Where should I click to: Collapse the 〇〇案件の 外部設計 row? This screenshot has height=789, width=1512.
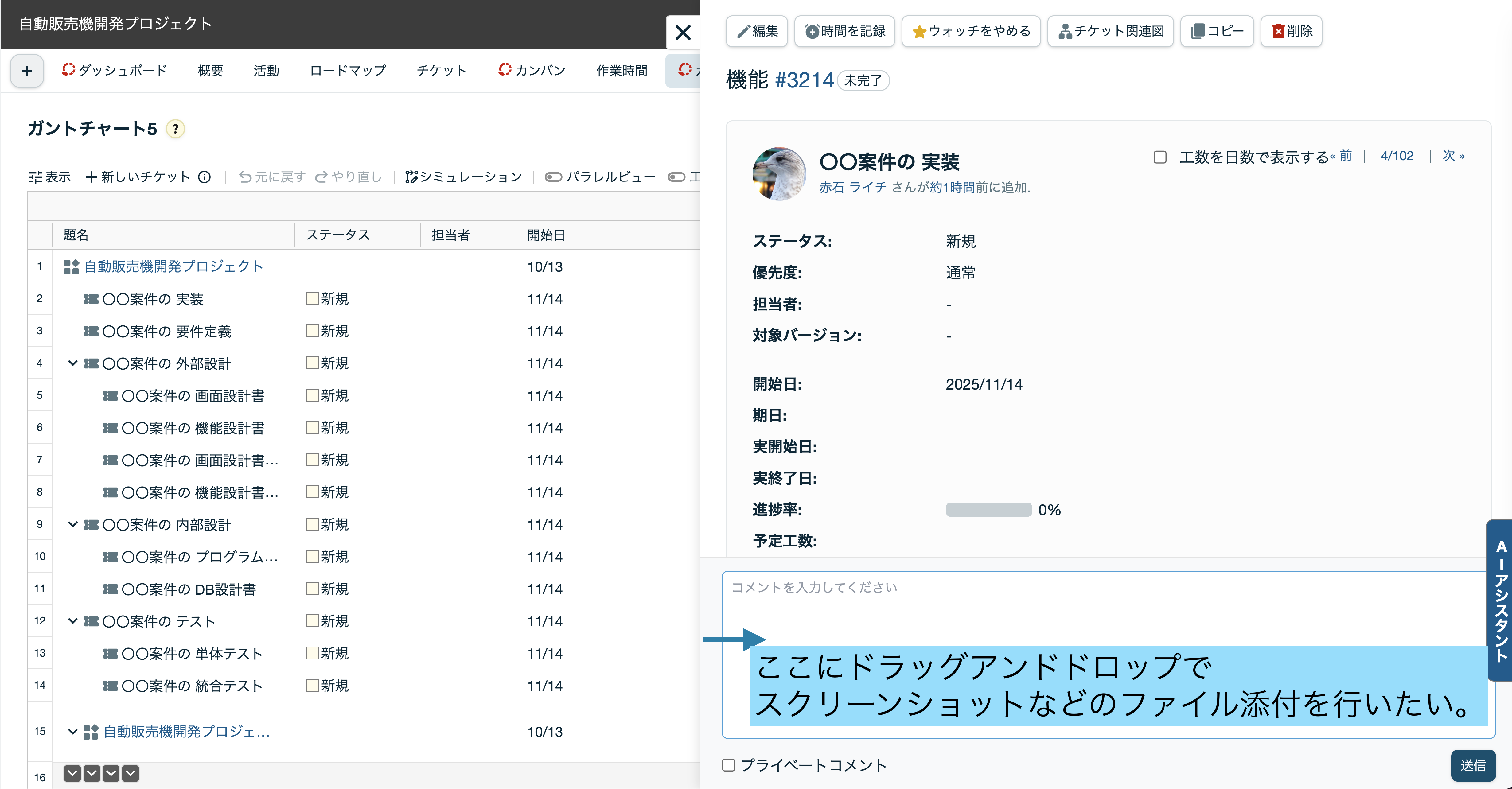click(73, 363)
